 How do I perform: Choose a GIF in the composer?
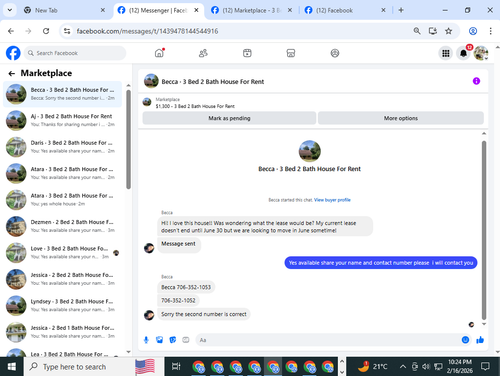186,340
